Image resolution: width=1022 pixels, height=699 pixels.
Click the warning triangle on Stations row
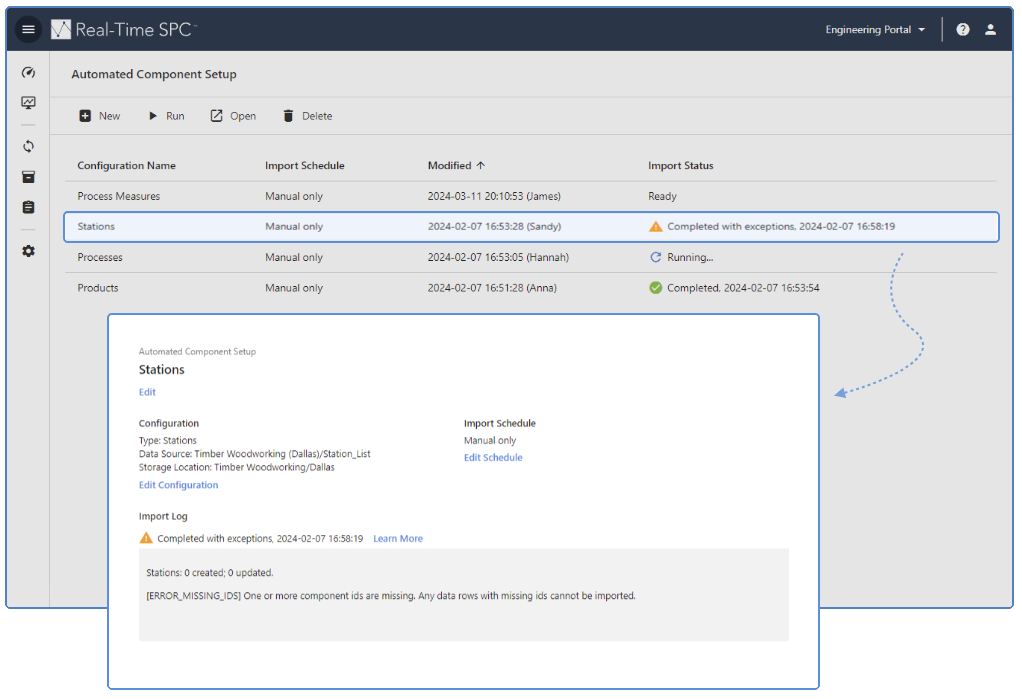coord(656,226)
